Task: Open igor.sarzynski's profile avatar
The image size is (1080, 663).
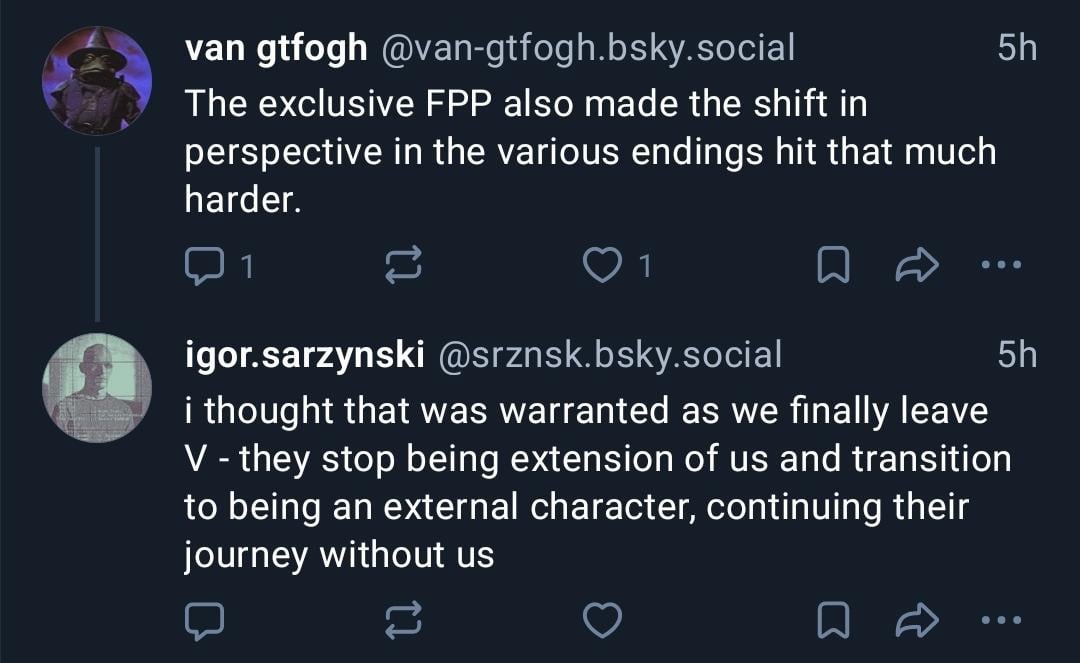Action: pos(97,387)
